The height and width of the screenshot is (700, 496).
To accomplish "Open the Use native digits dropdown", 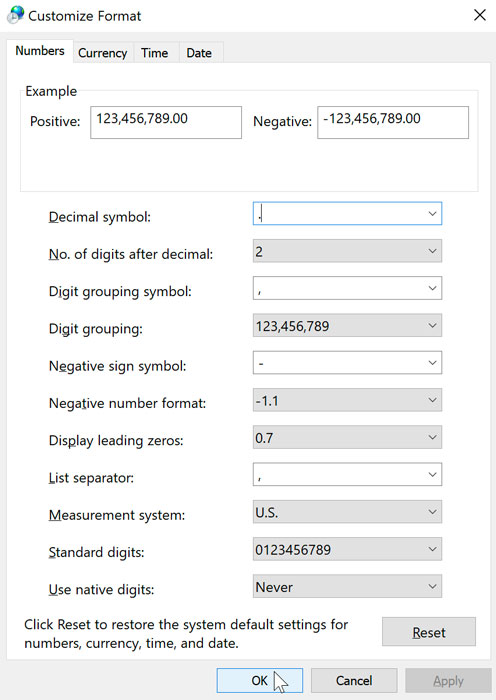I will tap(347, 586).
